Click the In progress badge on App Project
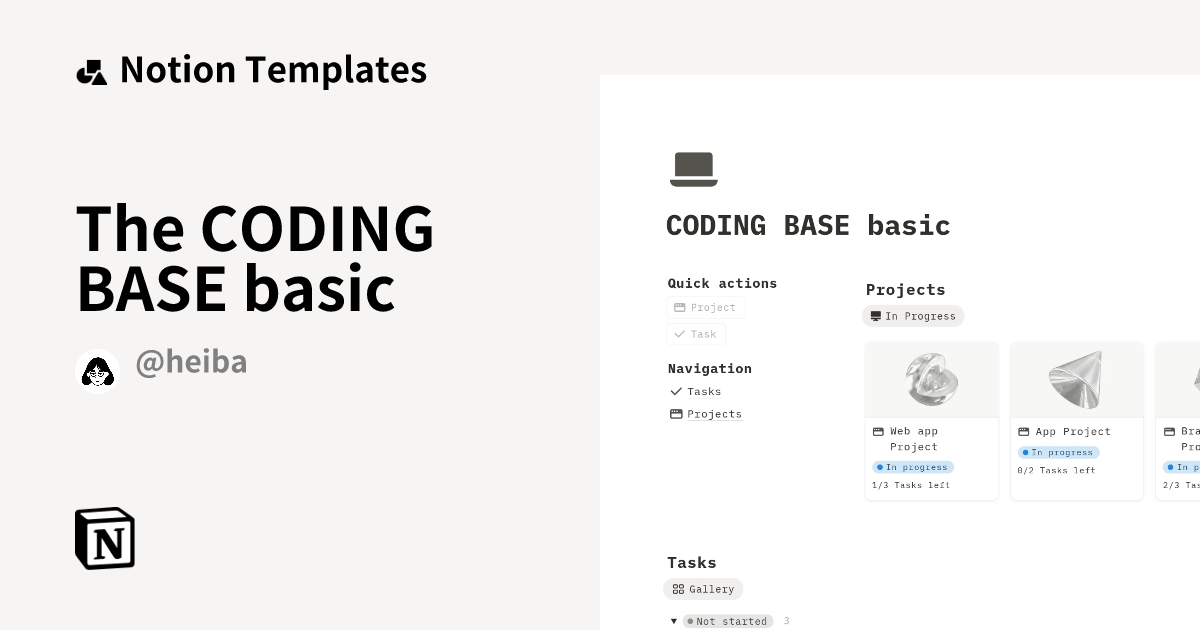This screenshot has height=630, width=1200. coord(1059,452)
